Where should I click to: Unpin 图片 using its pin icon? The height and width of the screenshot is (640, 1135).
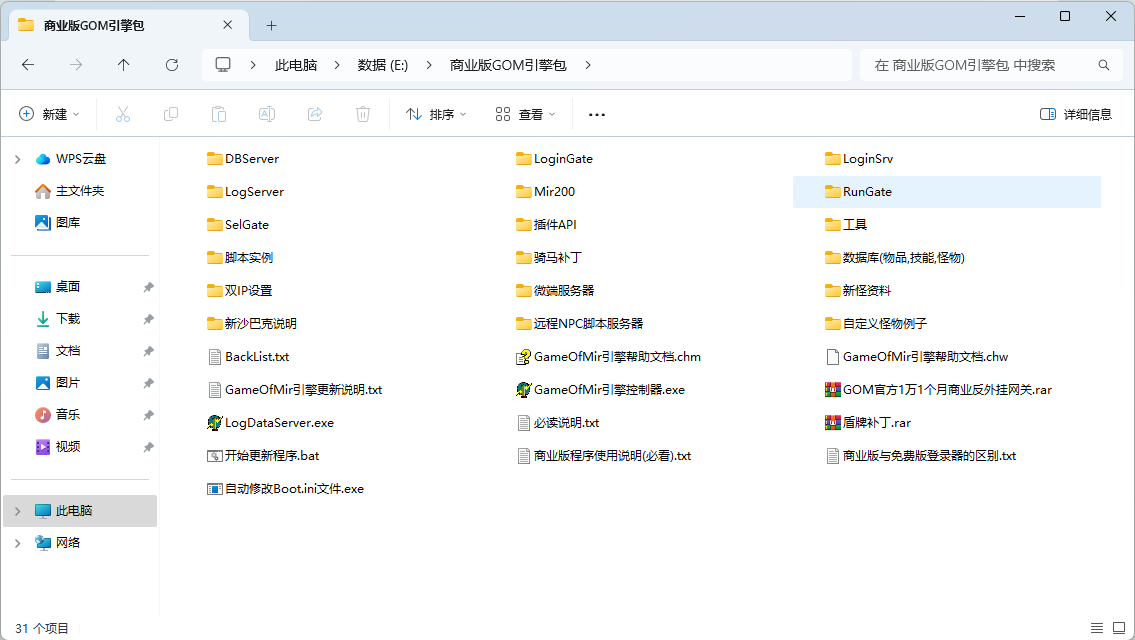pyautogui.click(x=148, y=383)
